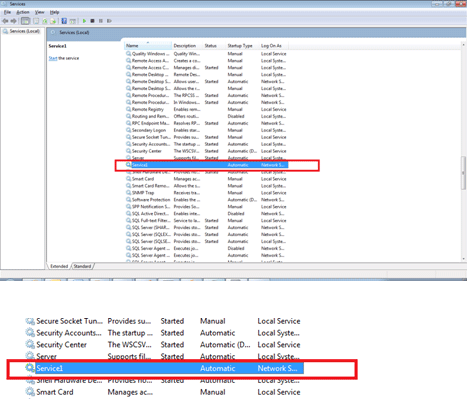Viewport: 467px width, 399px height.
Task: Click the scrollbar up arrow of services list
Action: click(x=463, y=44)
